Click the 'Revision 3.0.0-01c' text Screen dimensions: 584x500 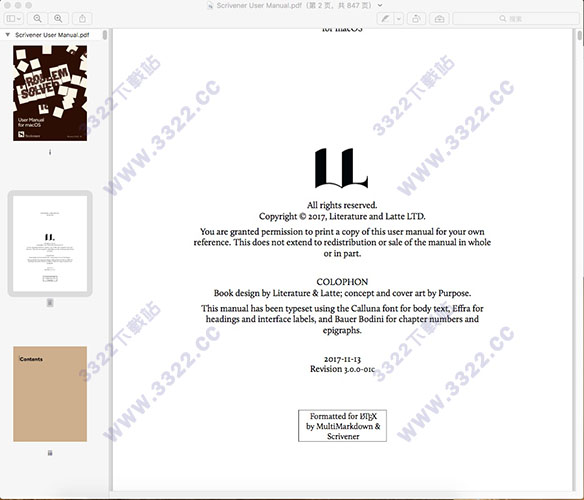[342, 369]
